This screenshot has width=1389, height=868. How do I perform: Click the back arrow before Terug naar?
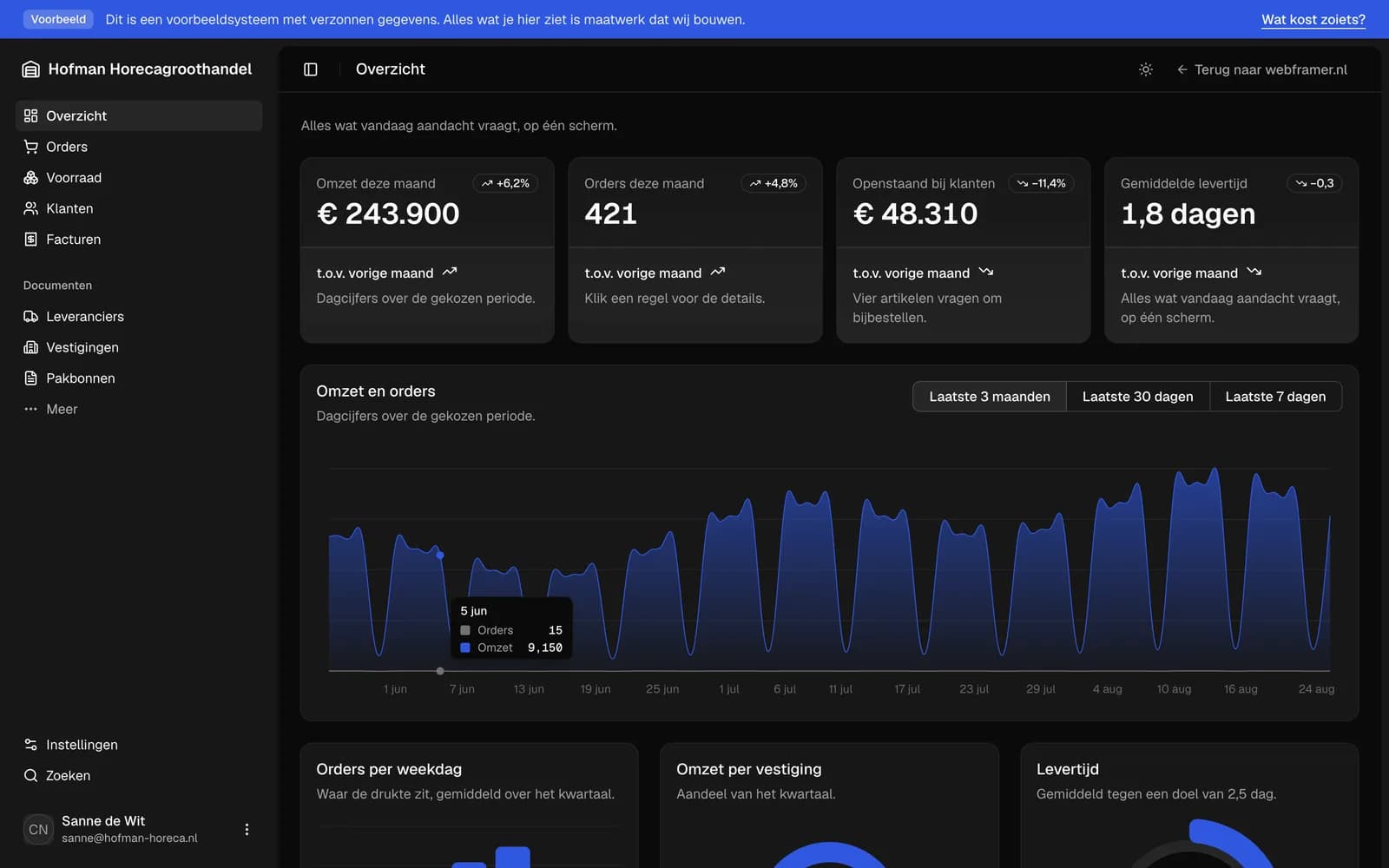coord(1182,69)
